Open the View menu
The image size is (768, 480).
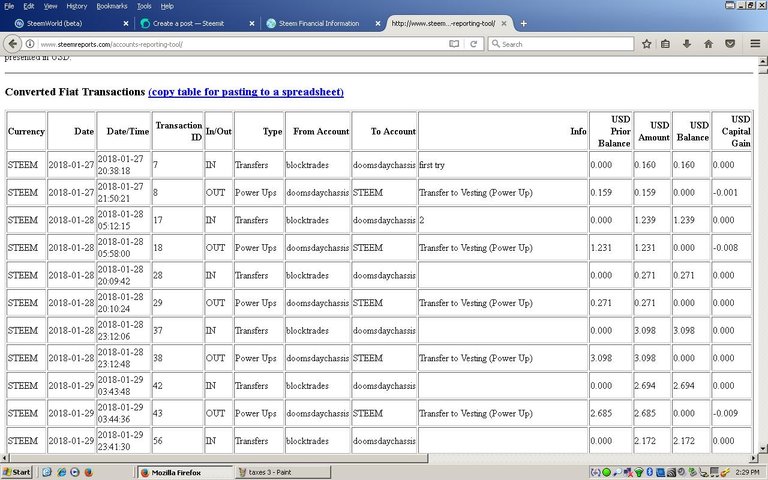pos(50,6)
